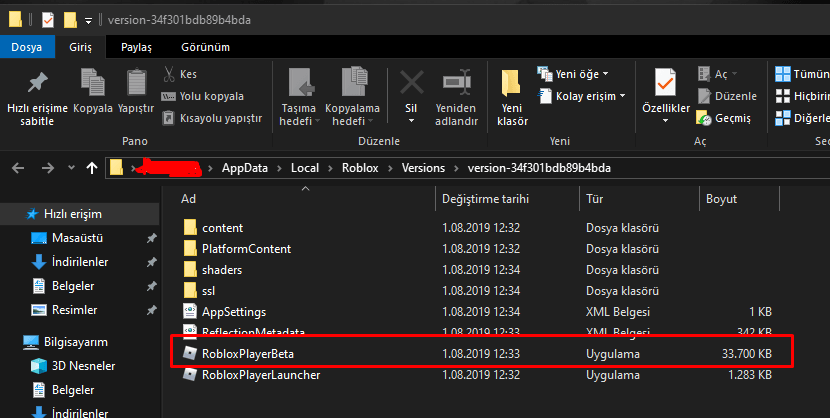
Task: Click the Yapıştır paste icon
Action: pyautogui.click(x=136, y=83)
